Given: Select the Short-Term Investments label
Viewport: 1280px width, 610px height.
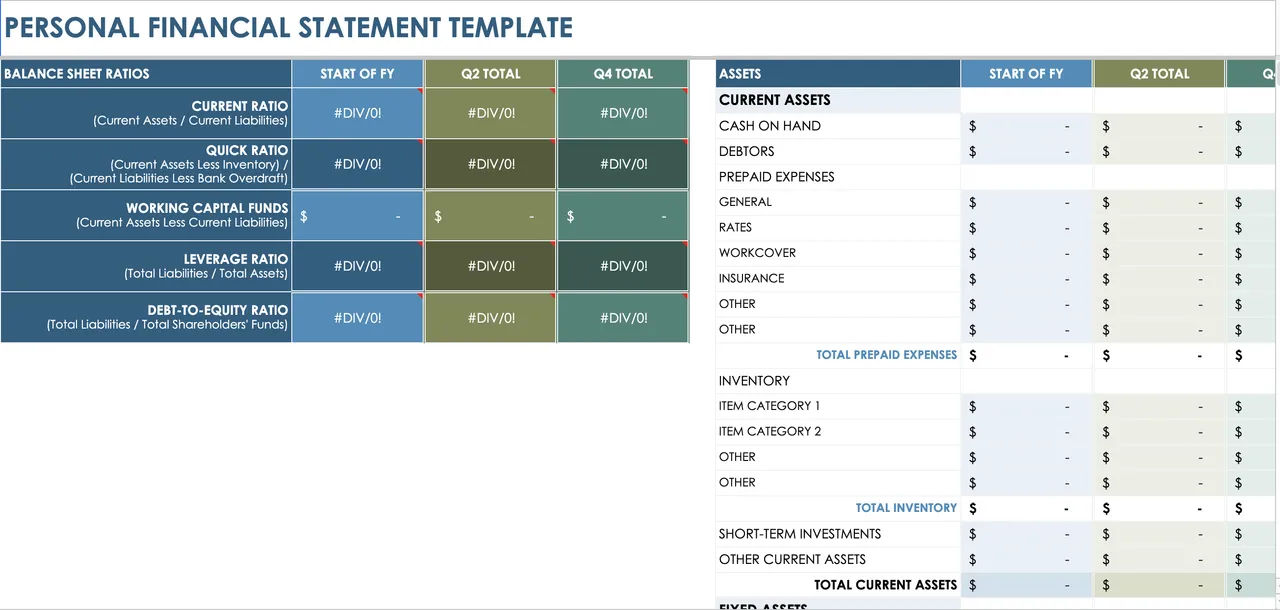Looking at the screenshot, I should 838,534.
